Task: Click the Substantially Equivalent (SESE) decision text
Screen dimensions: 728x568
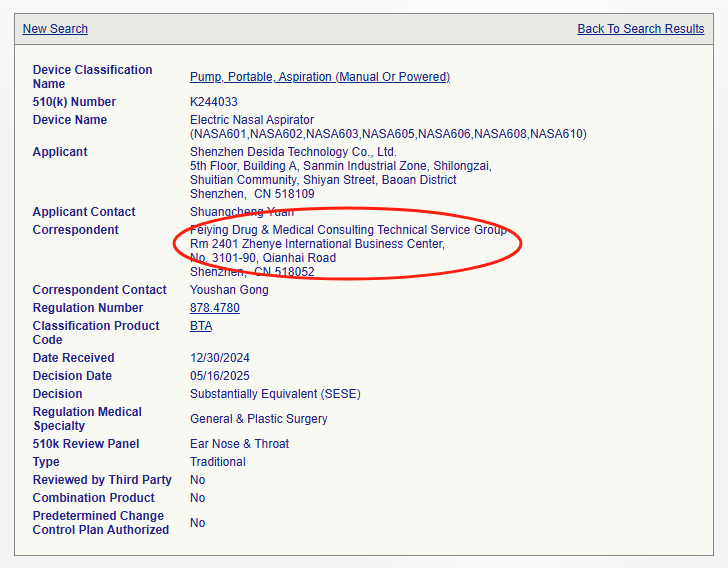Action: pyautogui.click(x=275, y=394)
